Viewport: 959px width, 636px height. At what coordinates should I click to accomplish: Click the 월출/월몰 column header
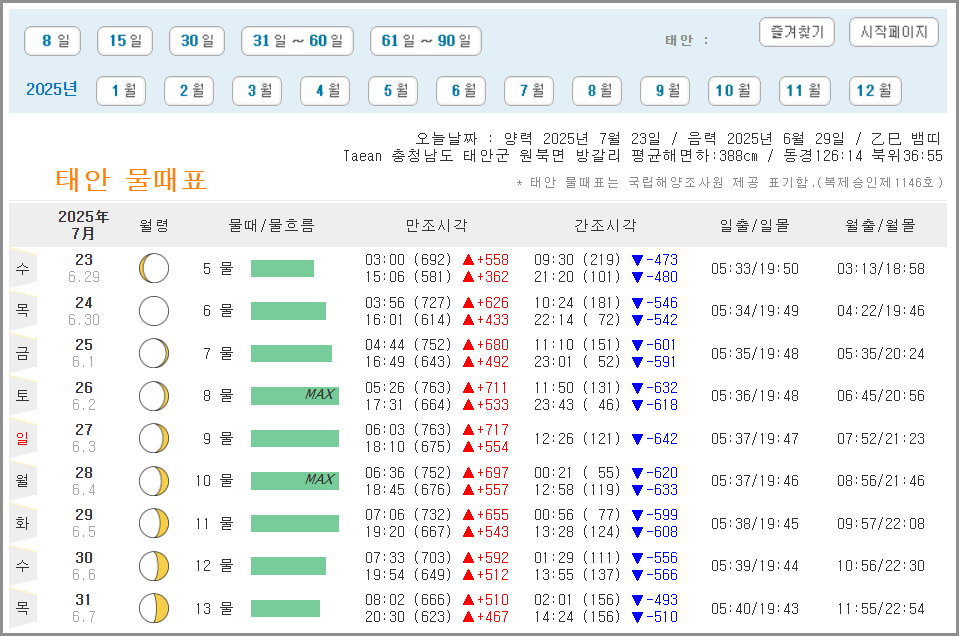880,226
